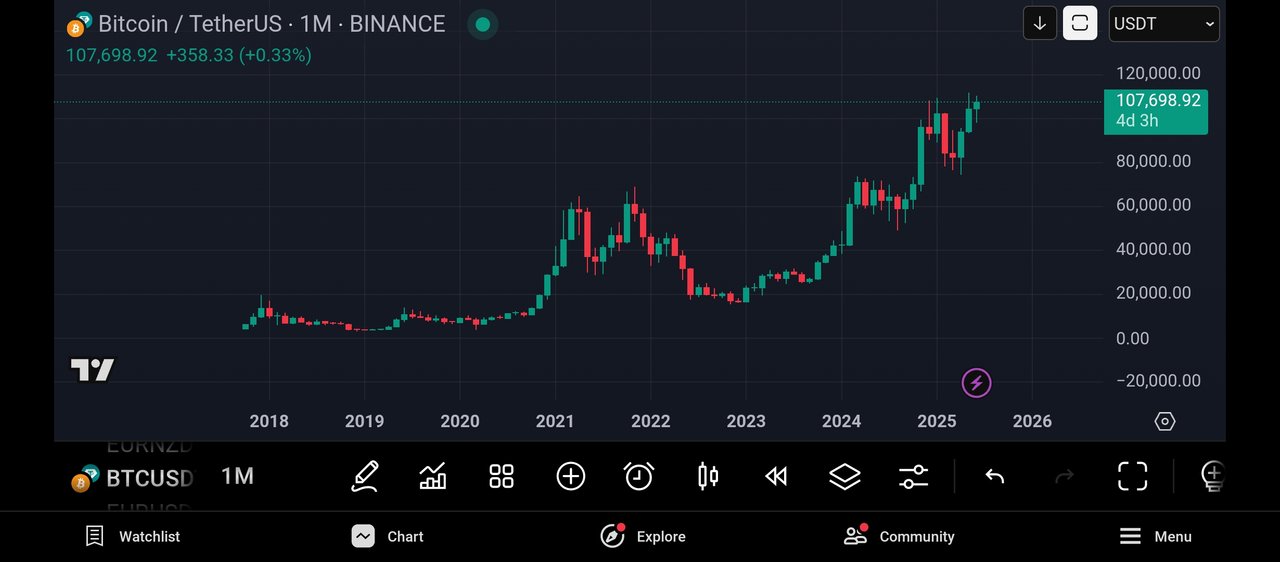Click the 2026 time axis label
The width and height of the screenshot is (1280, 562).
pyautogui.click(x=1032, y=421)
